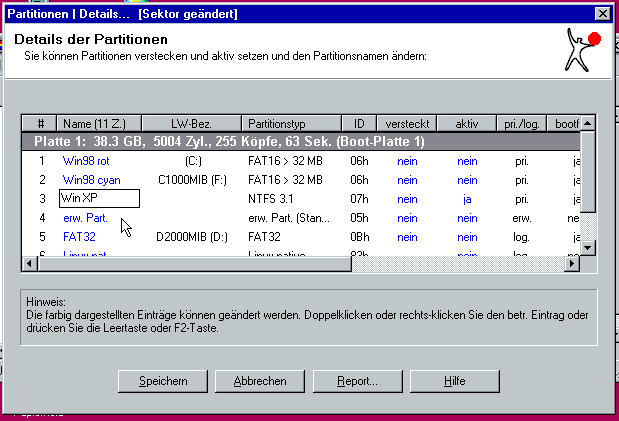The width and height of the screenshot is (619, 421).
Task: Toggle 'versteckt' value for FAT32 row
Action: point(406,236)
